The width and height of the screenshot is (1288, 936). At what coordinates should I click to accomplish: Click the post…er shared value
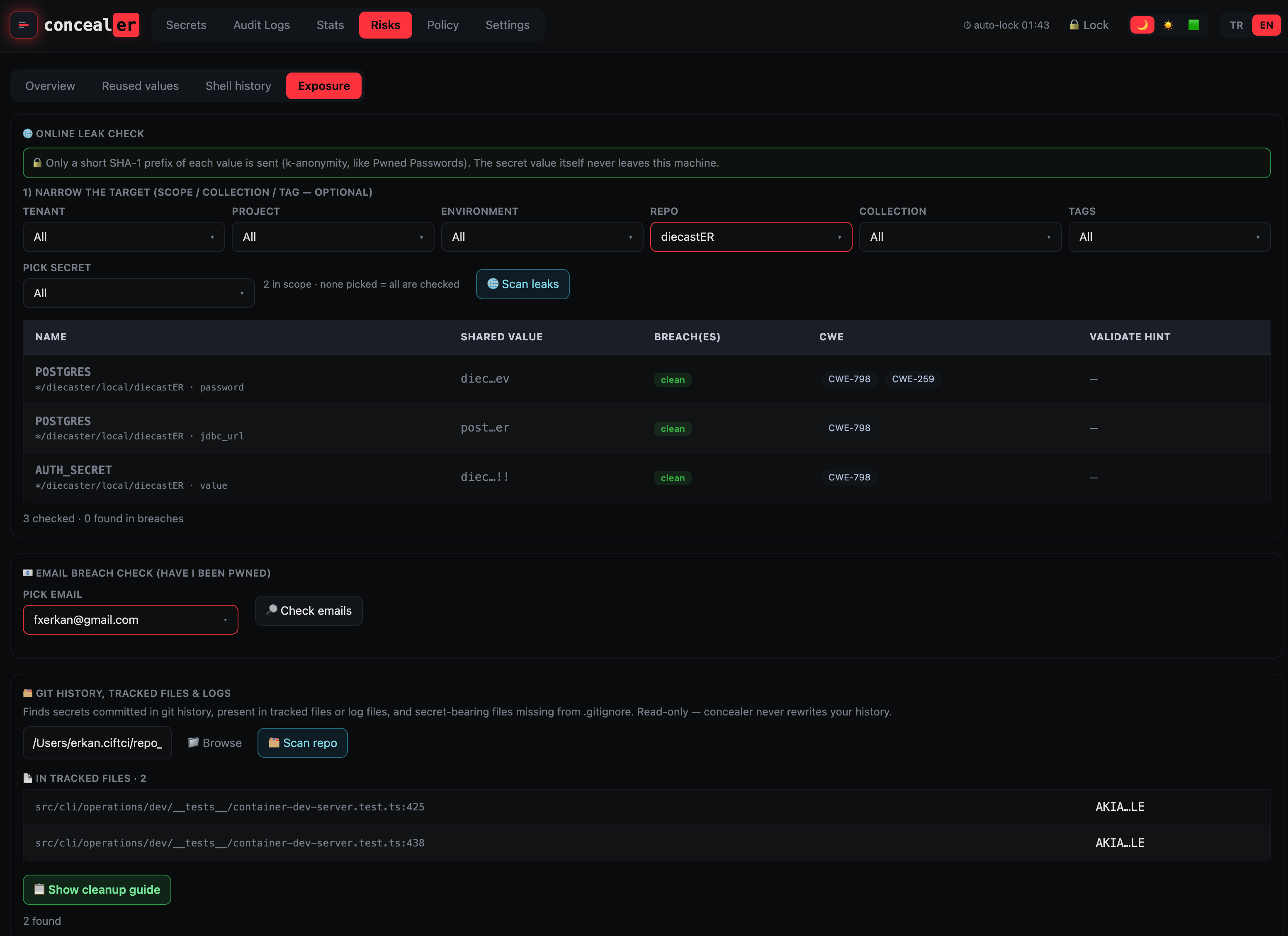484,427
